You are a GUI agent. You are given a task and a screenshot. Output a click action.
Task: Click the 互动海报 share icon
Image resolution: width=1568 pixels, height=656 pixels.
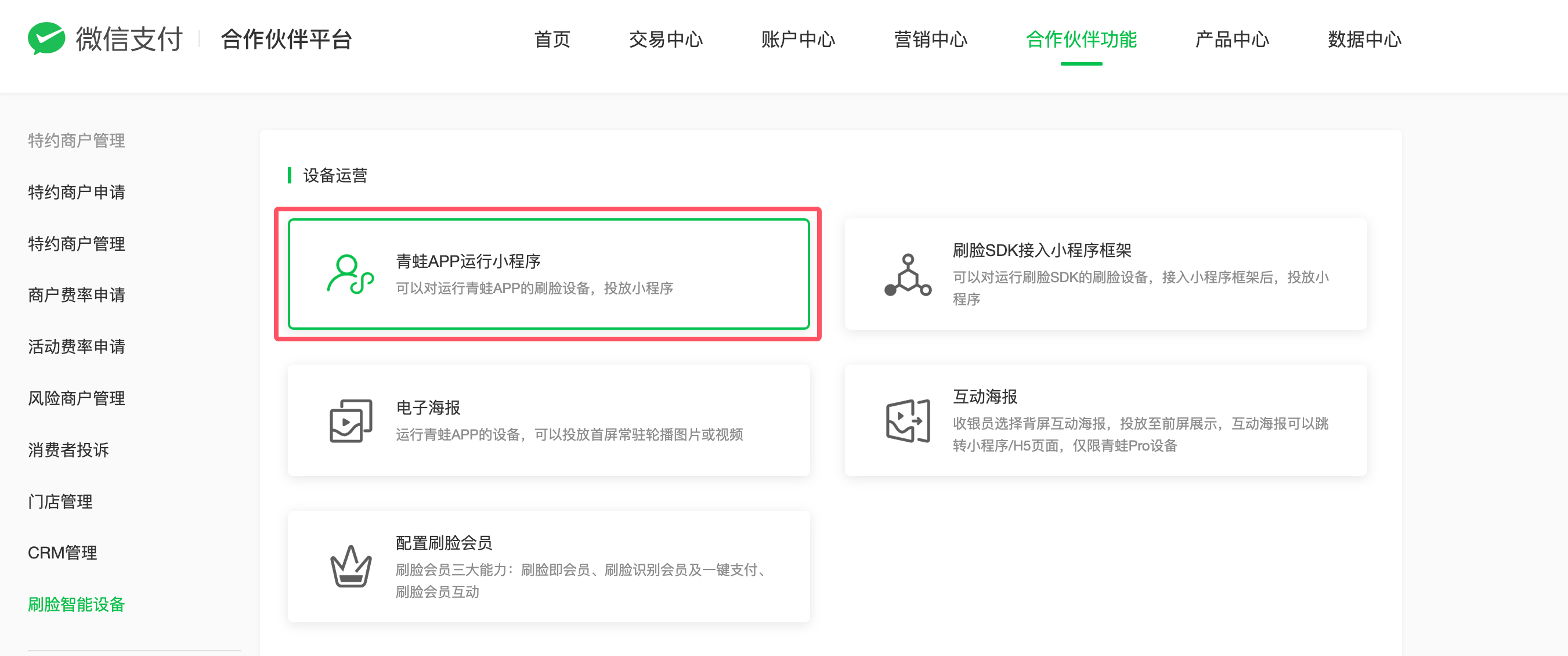coord(908,421)
